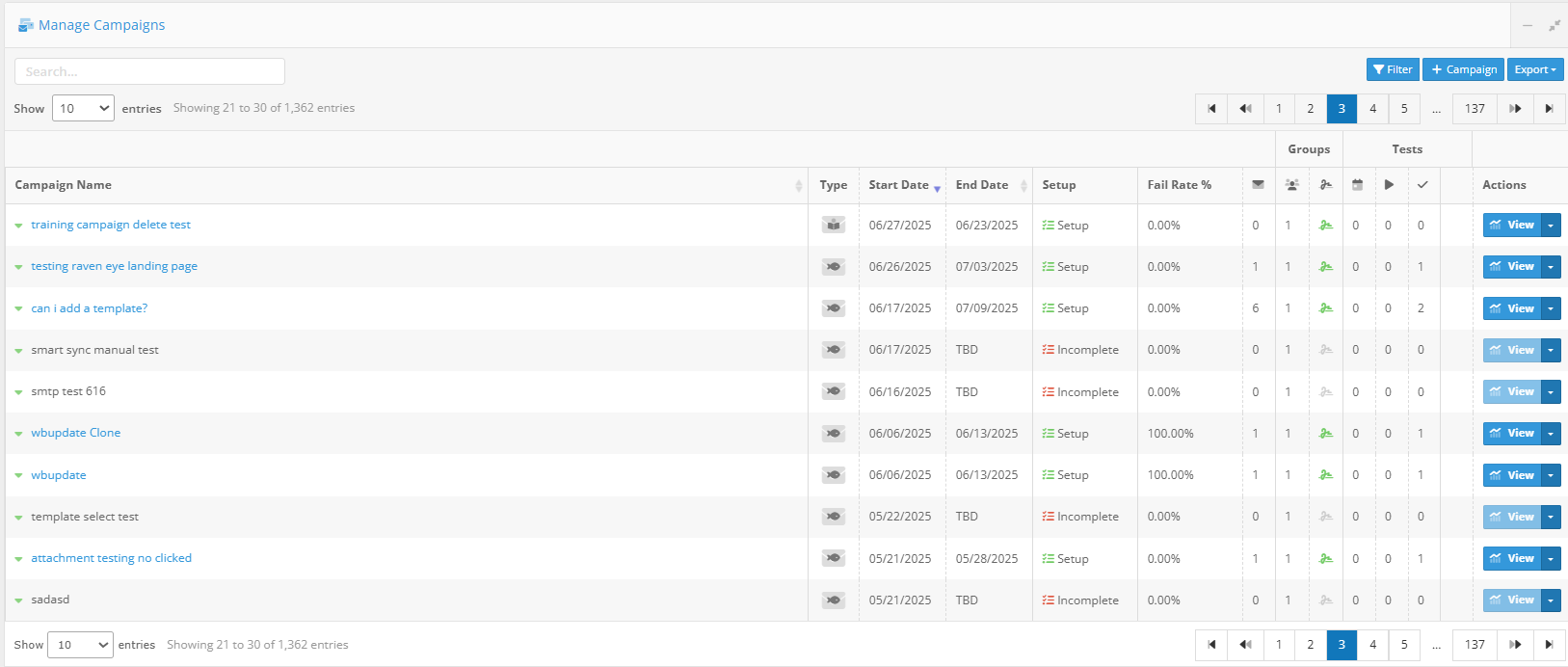Go to previous page using top pagination
The height and width of the screenshot is (667, 1568).
point(1245,109)
